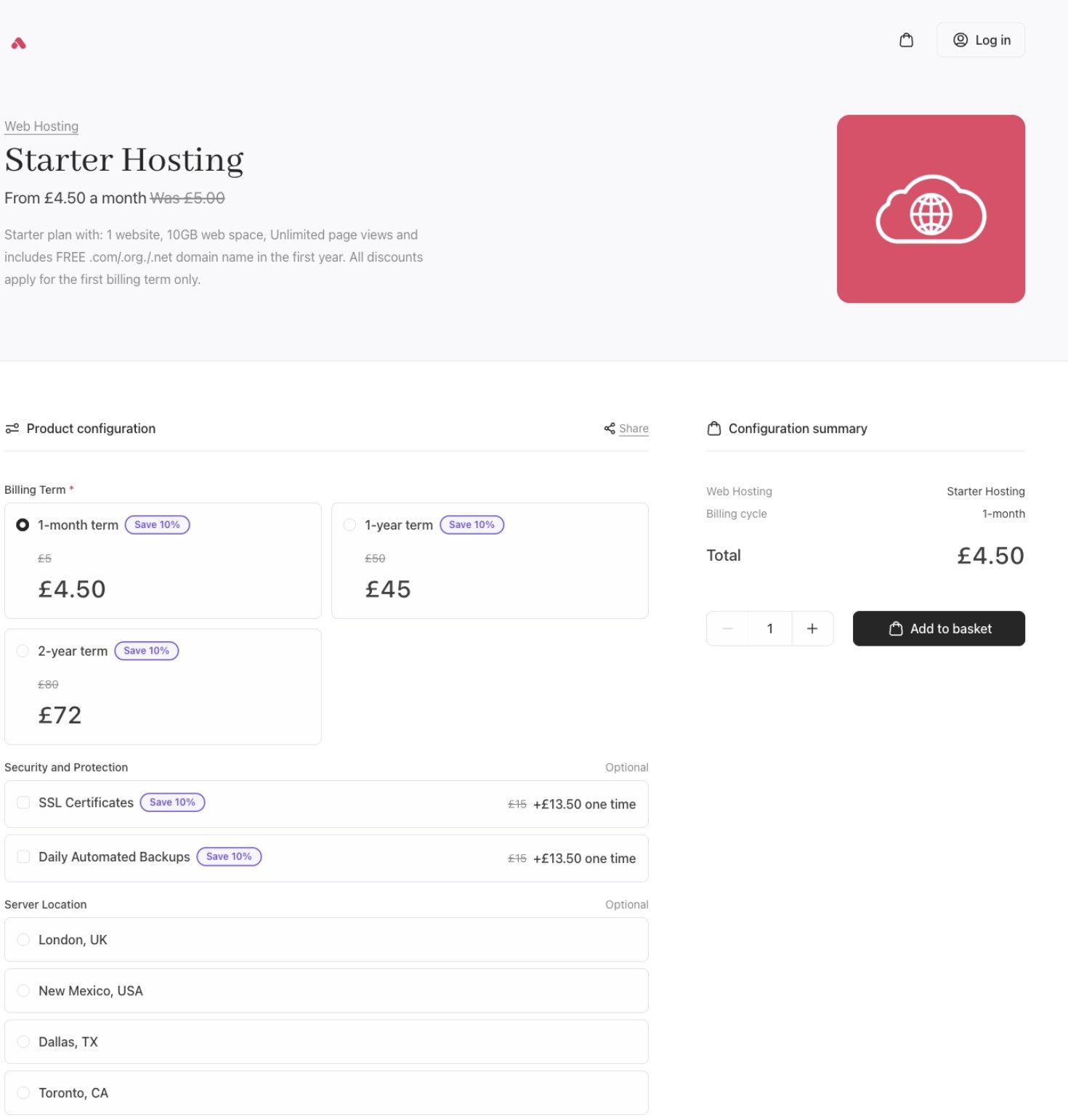Choose Dallas, TX server location
Image resolution: width=1068 pixels, height=1120 pixels.
326,1042
